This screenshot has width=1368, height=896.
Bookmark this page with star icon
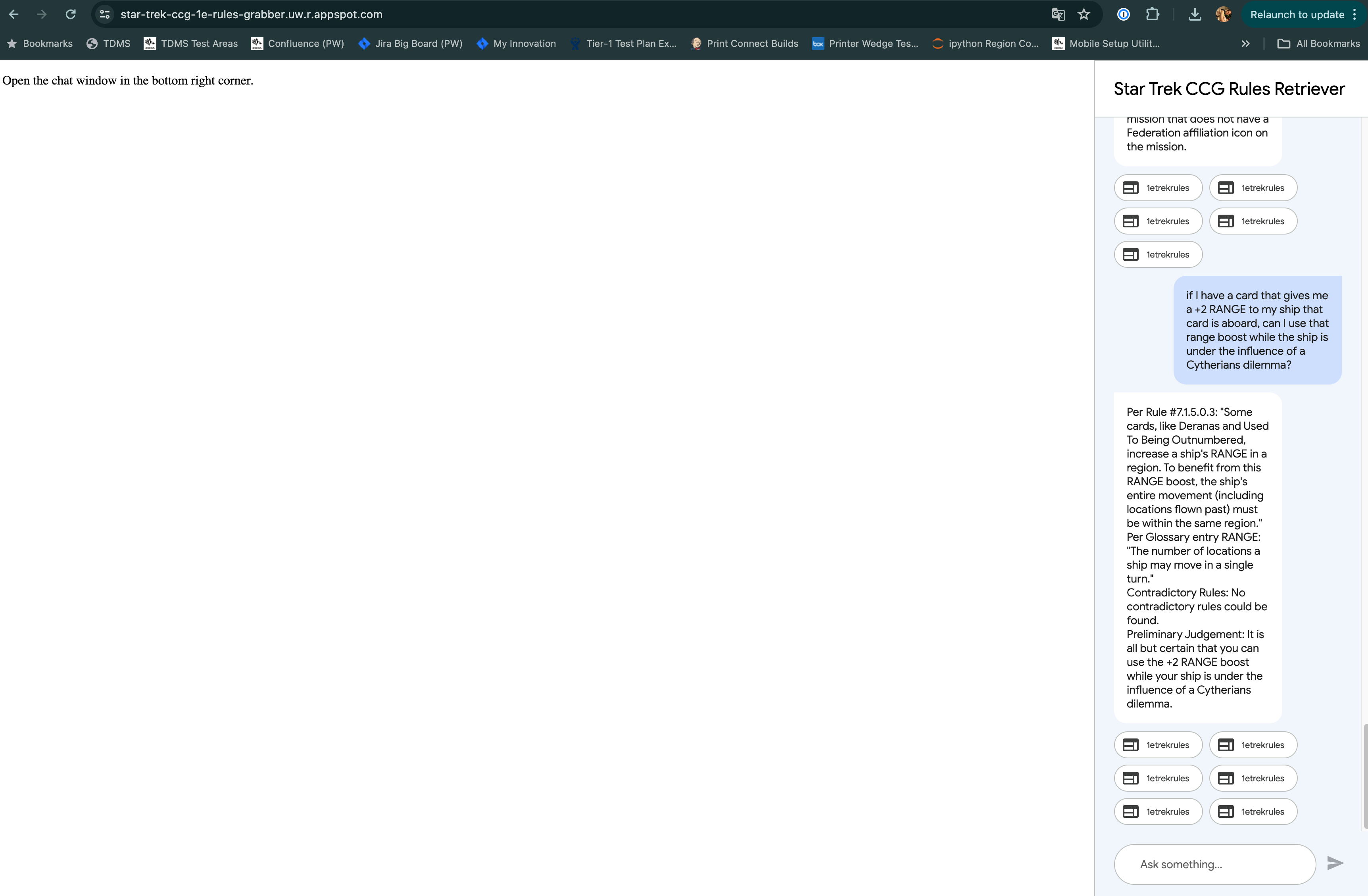1084,14
